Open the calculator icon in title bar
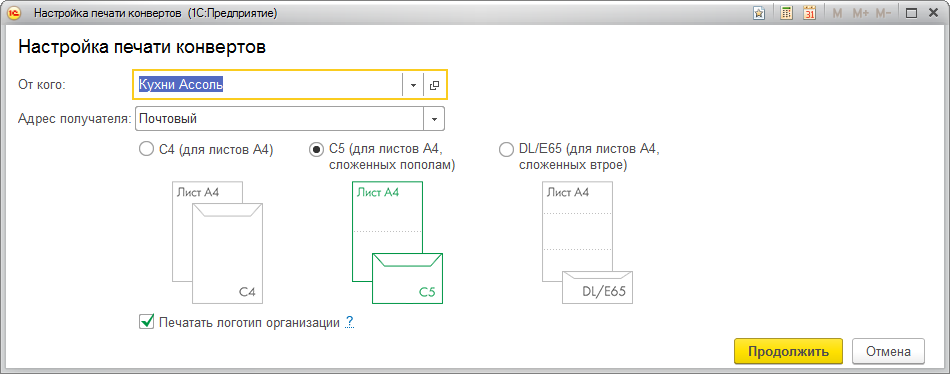This screenshot has width=950, height=374. 786,13
